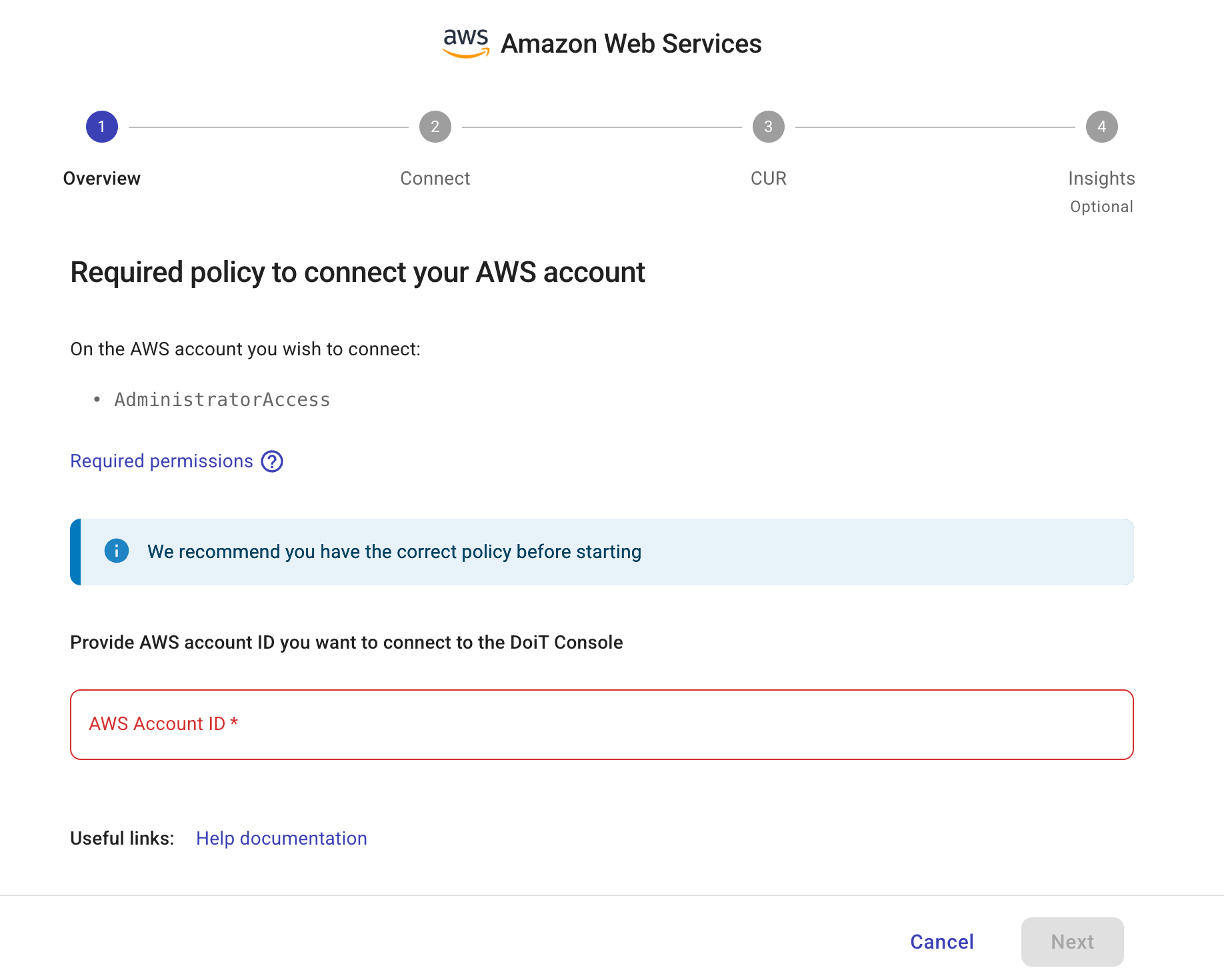Switch to the CUR tab

tap(768, 178)
